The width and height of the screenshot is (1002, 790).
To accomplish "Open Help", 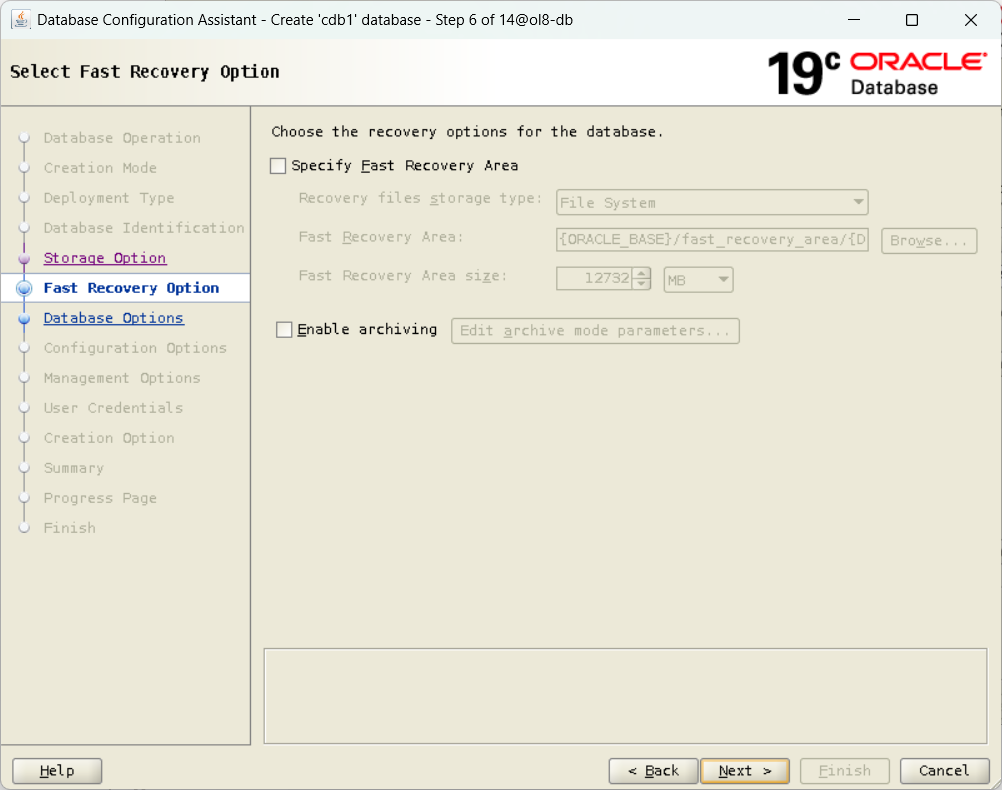I will 57,771.
